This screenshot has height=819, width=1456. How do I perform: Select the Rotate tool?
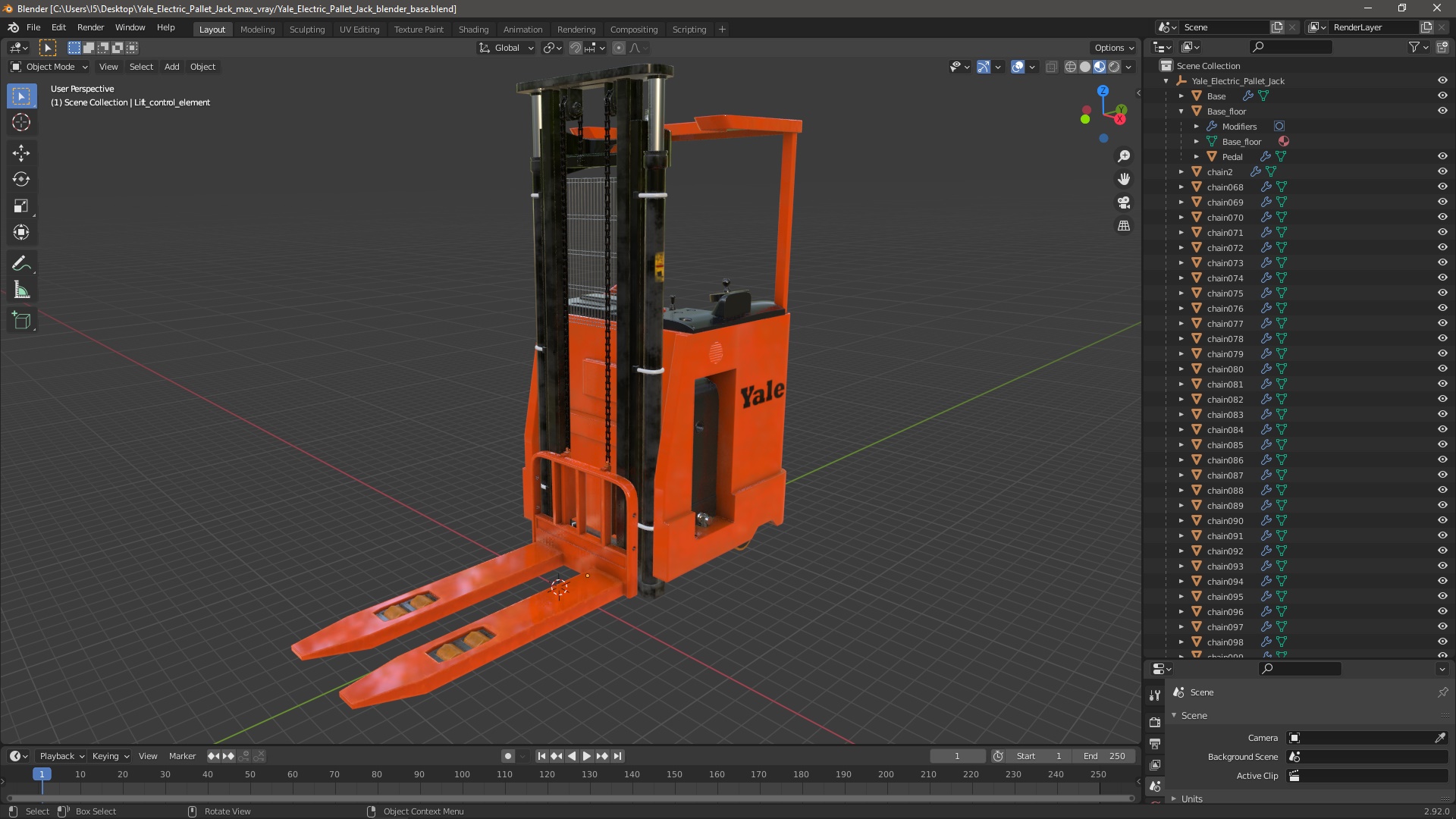click(x=21, y=180)
